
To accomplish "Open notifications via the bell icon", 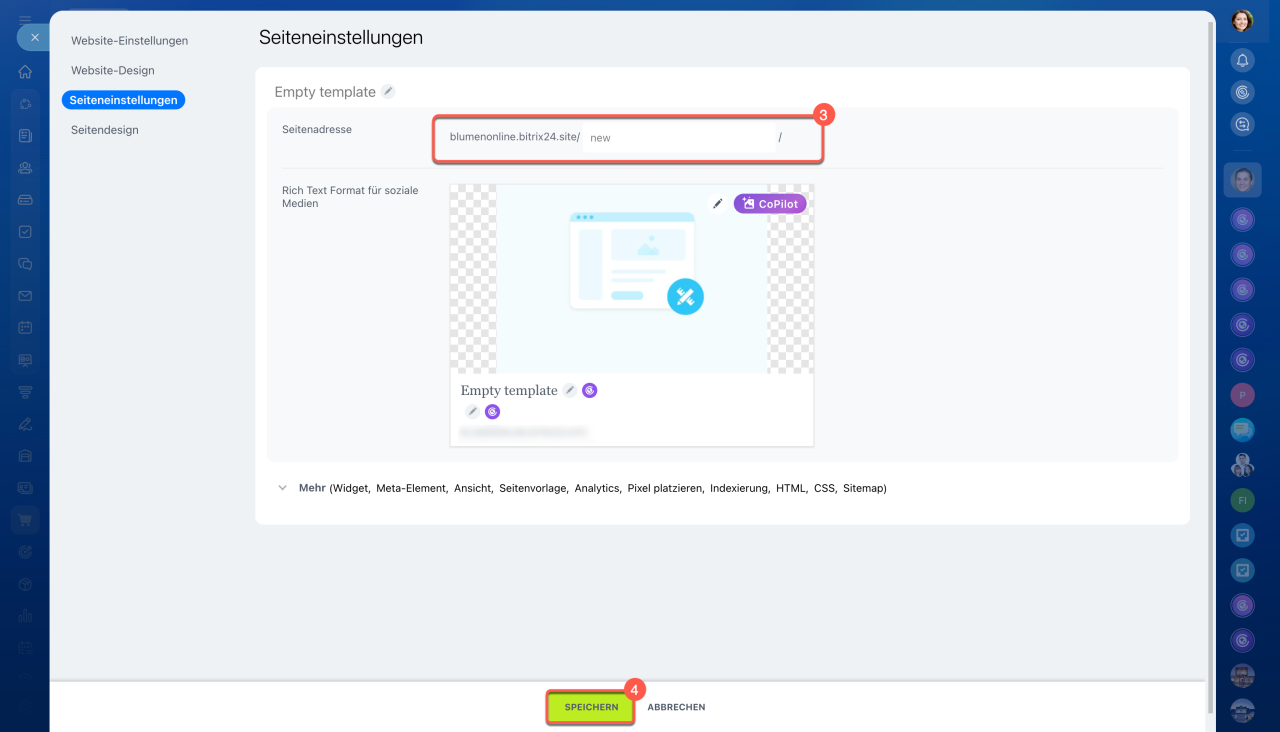I will 1242,60.
